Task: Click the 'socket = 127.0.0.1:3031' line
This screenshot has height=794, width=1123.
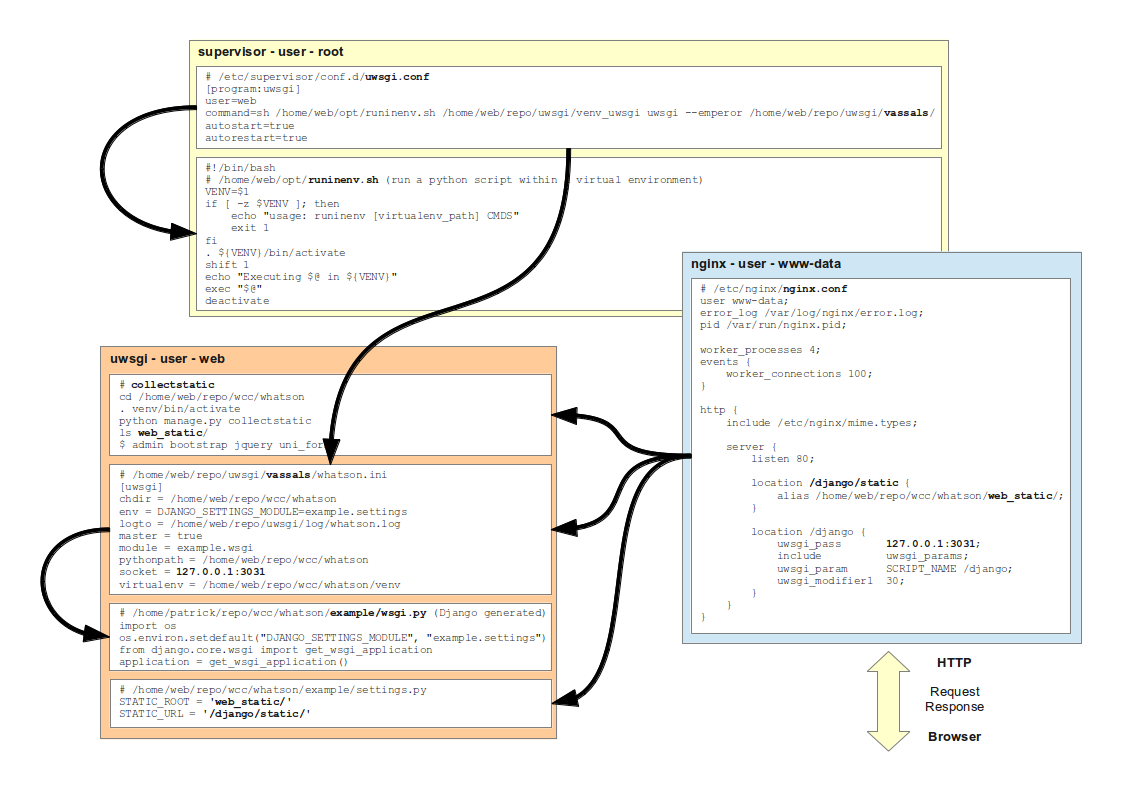Action: click(192, 572)
